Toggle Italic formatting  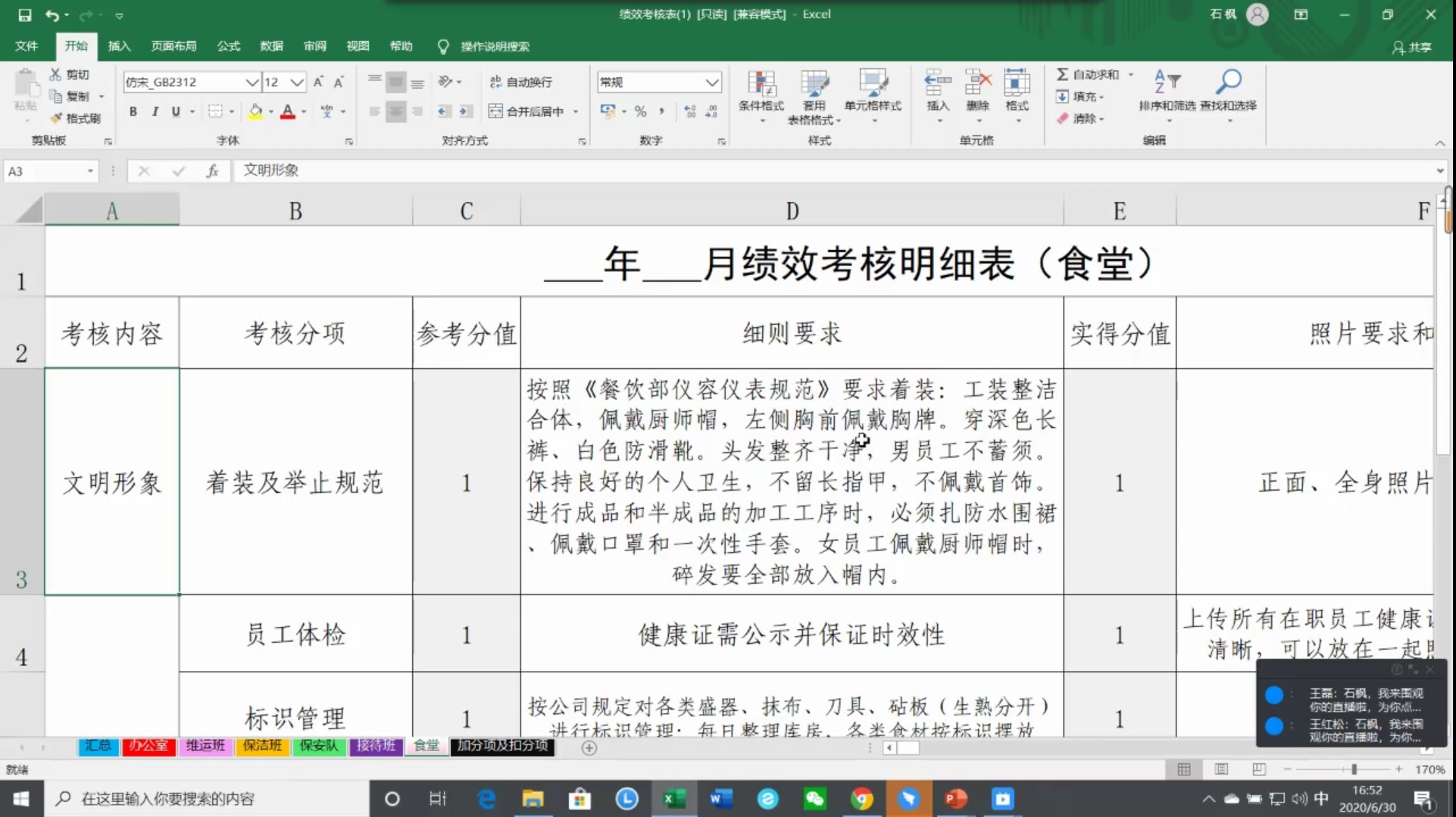pos(155,111)
